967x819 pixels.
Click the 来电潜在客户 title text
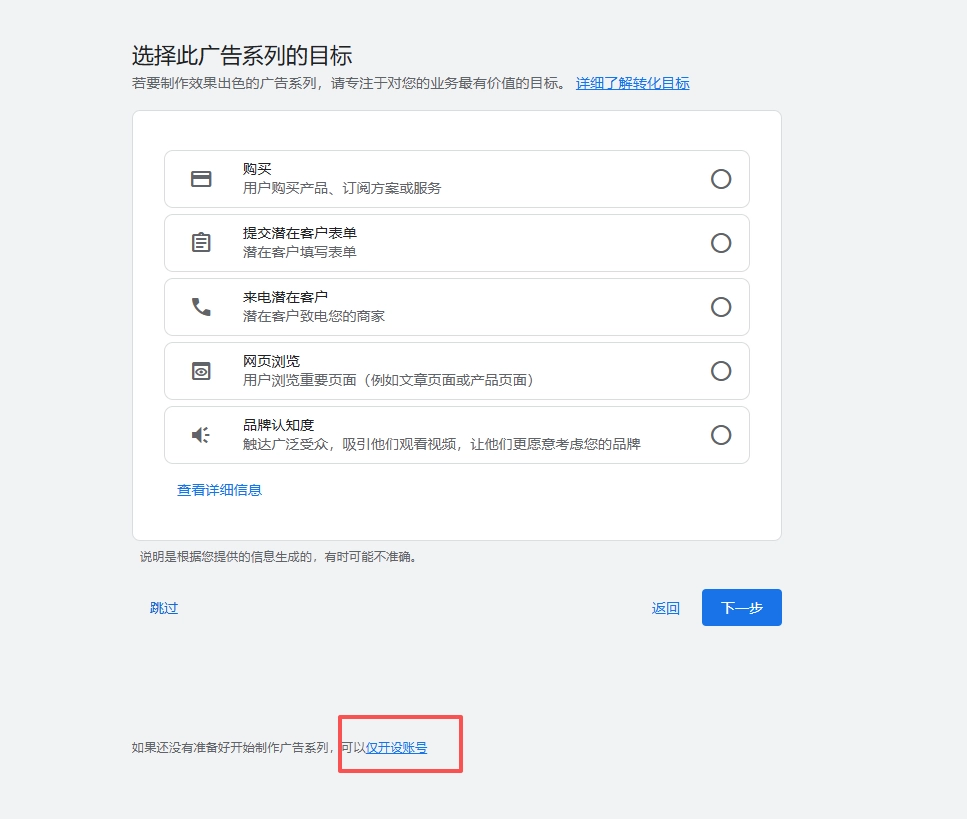tap(286, 297)
